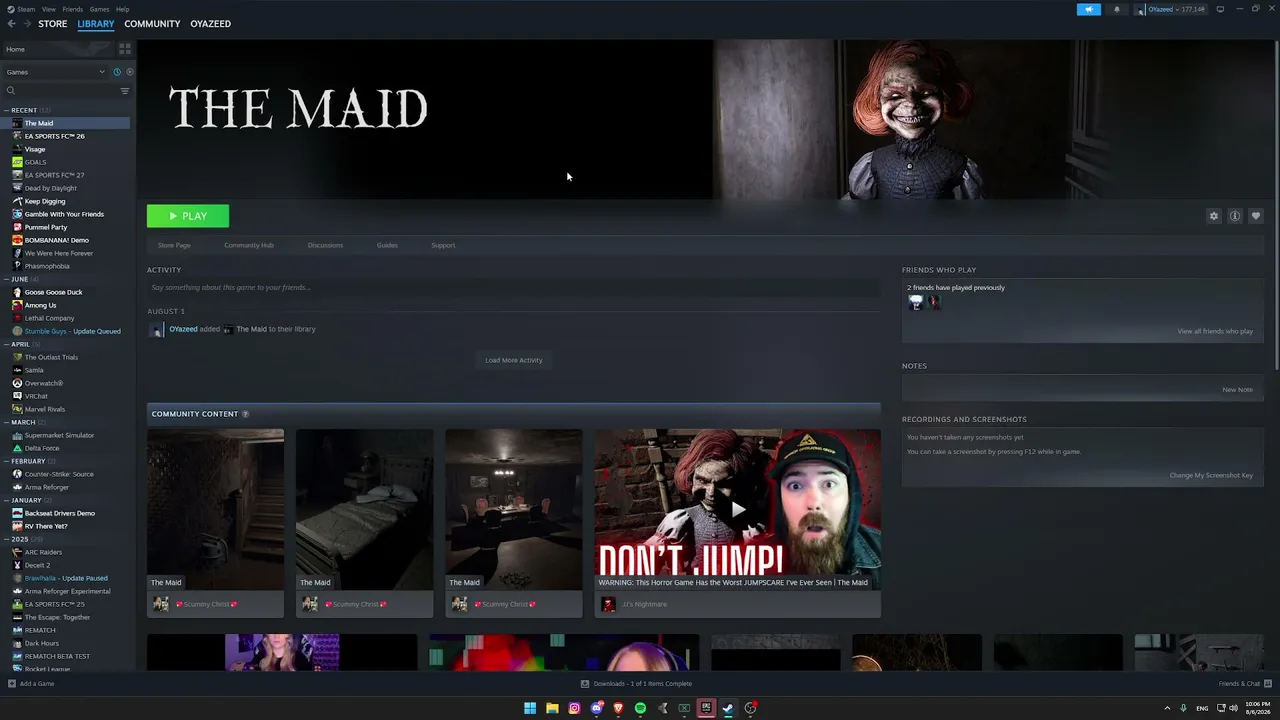Open Epic Games Launcher on taskbar
Viewport: 1280px width, 720px height.
pyautogui.click(x=706, y=708)
